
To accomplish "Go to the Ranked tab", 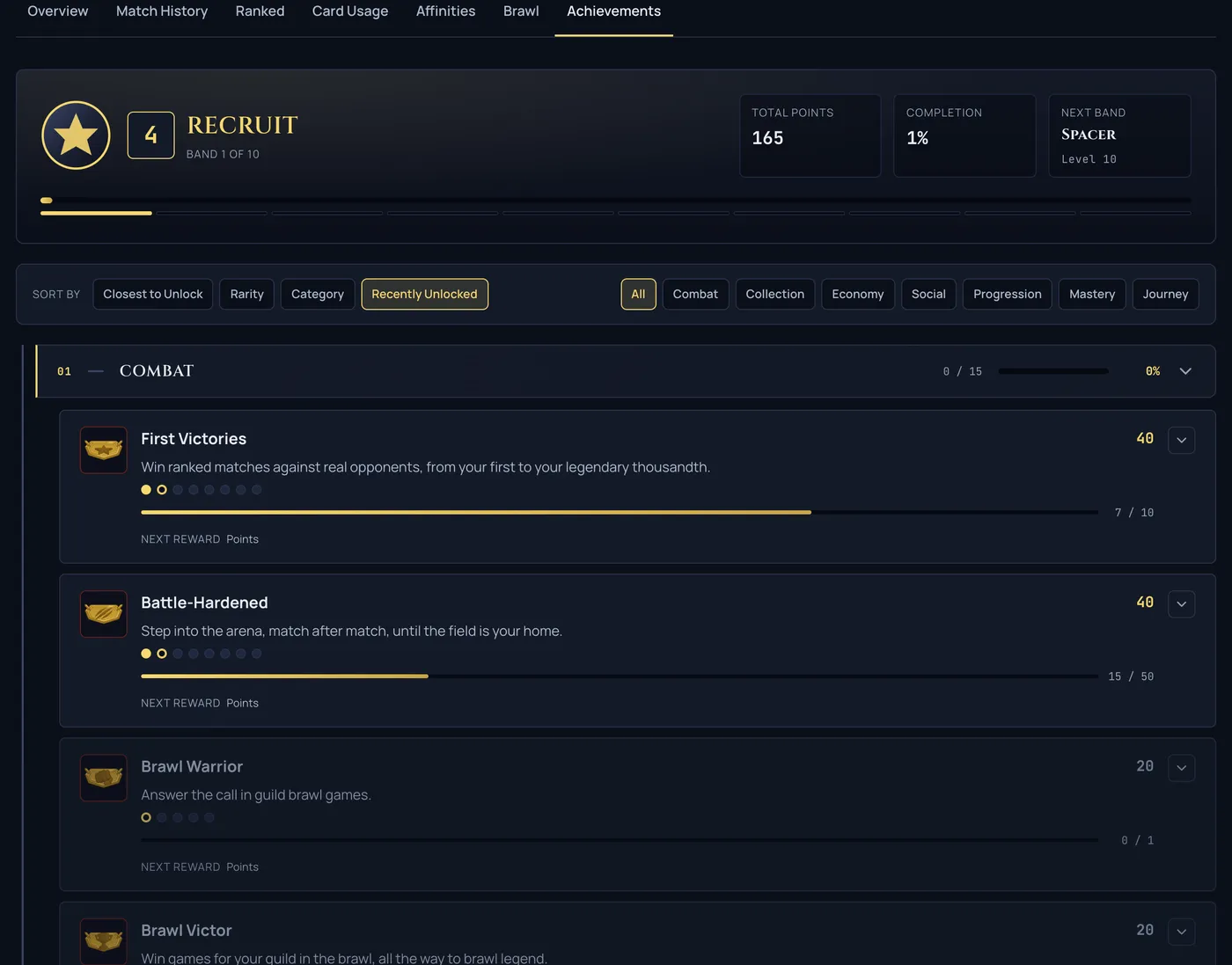I will (x=260, y=11).
